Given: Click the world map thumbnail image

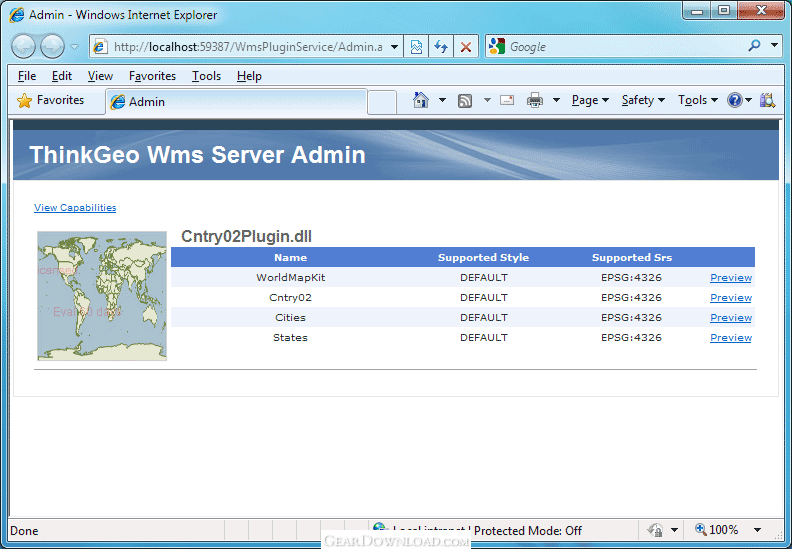Looking at the screenshot, I should 102,295.
